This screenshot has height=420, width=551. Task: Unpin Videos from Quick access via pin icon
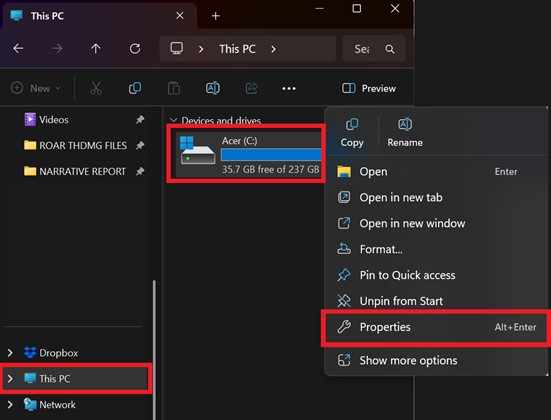[x=140, y=120]
